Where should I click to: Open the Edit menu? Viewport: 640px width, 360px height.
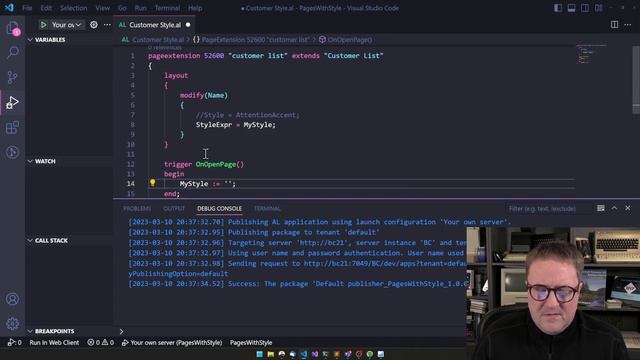pyautogui.click(x=46, y=8)
